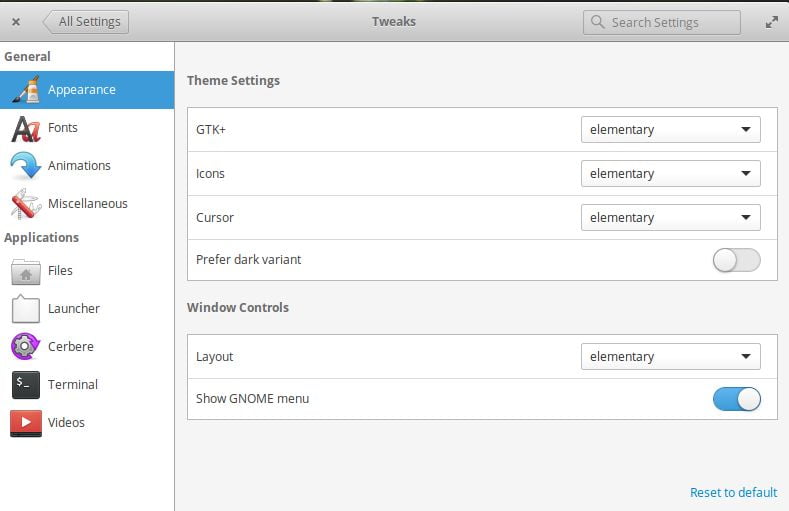Click the Tweaks title text
Viewport: 789px width, 511px height.
pos(394,22)
